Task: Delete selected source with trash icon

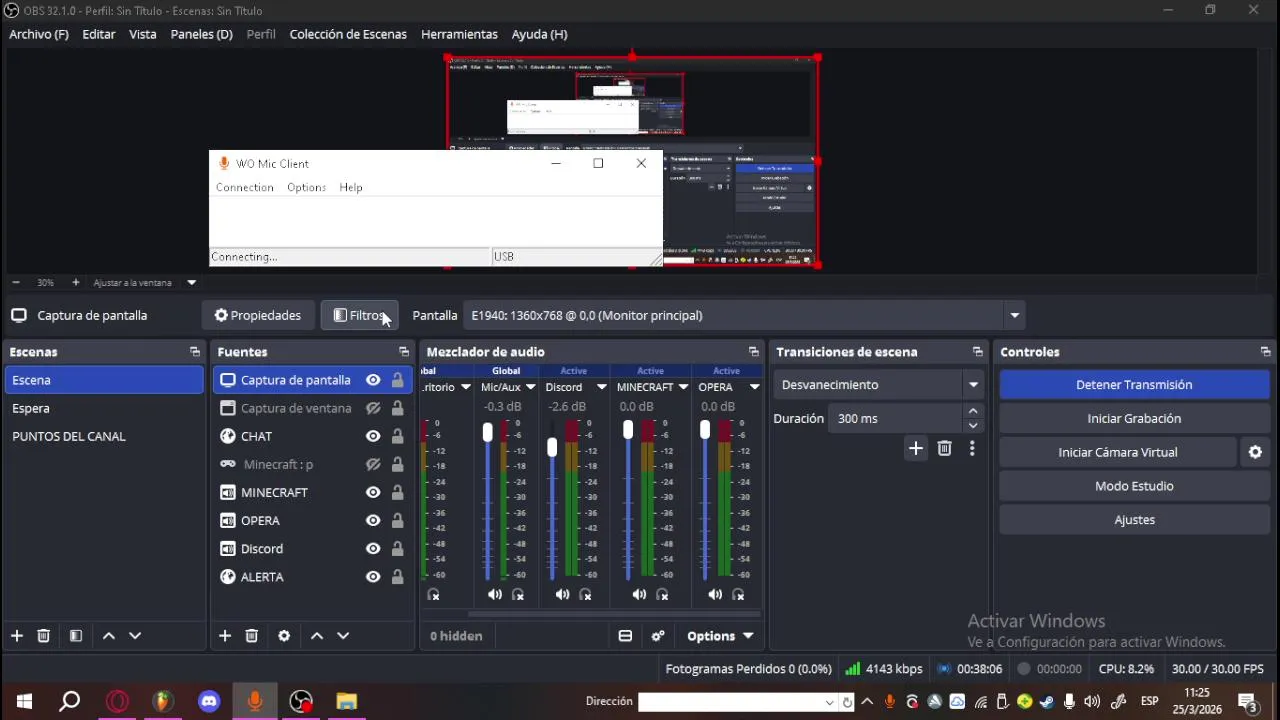Action: (252, 636)
